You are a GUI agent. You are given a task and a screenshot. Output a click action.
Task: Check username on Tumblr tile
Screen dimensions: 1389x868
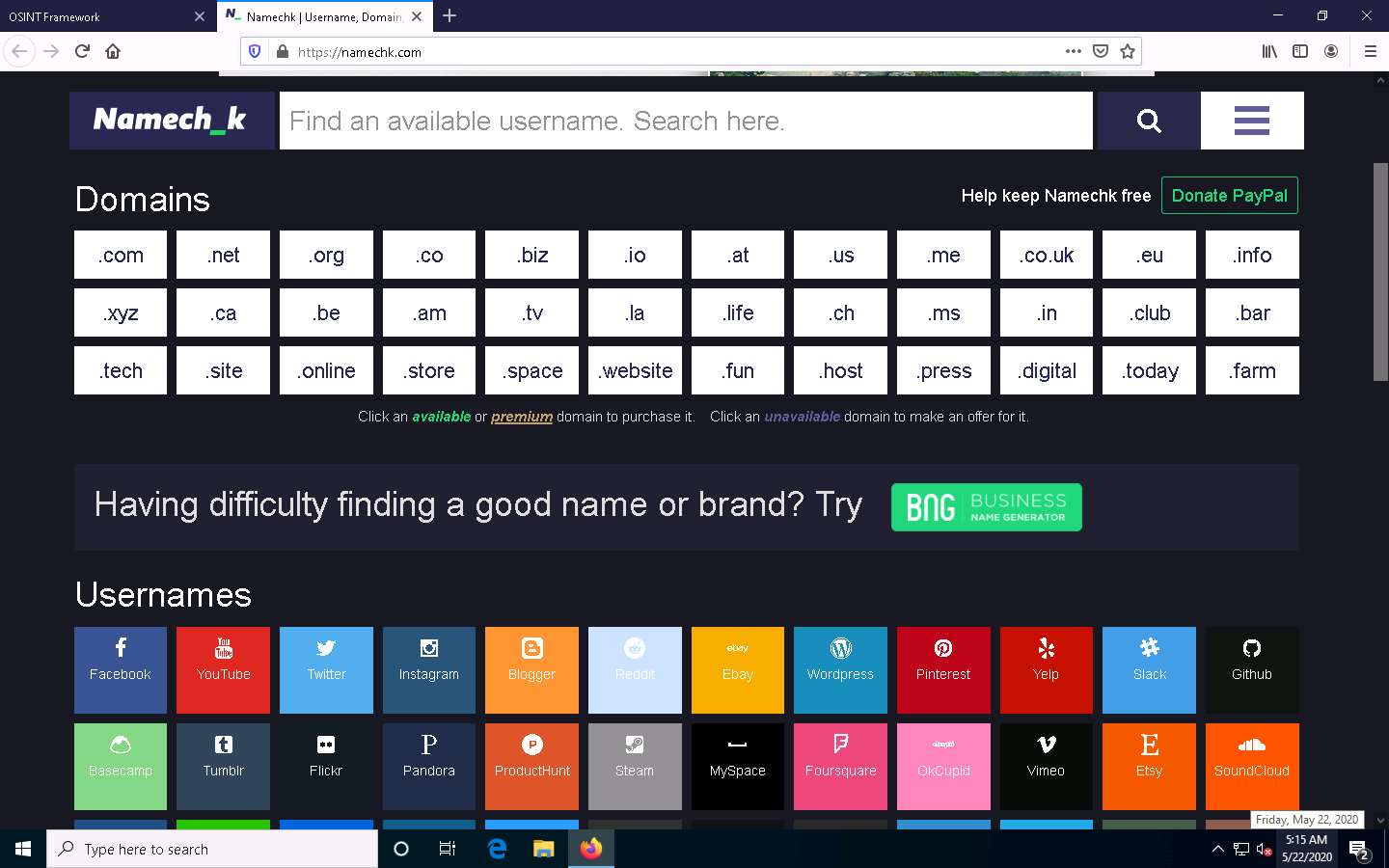coord(223,767)
